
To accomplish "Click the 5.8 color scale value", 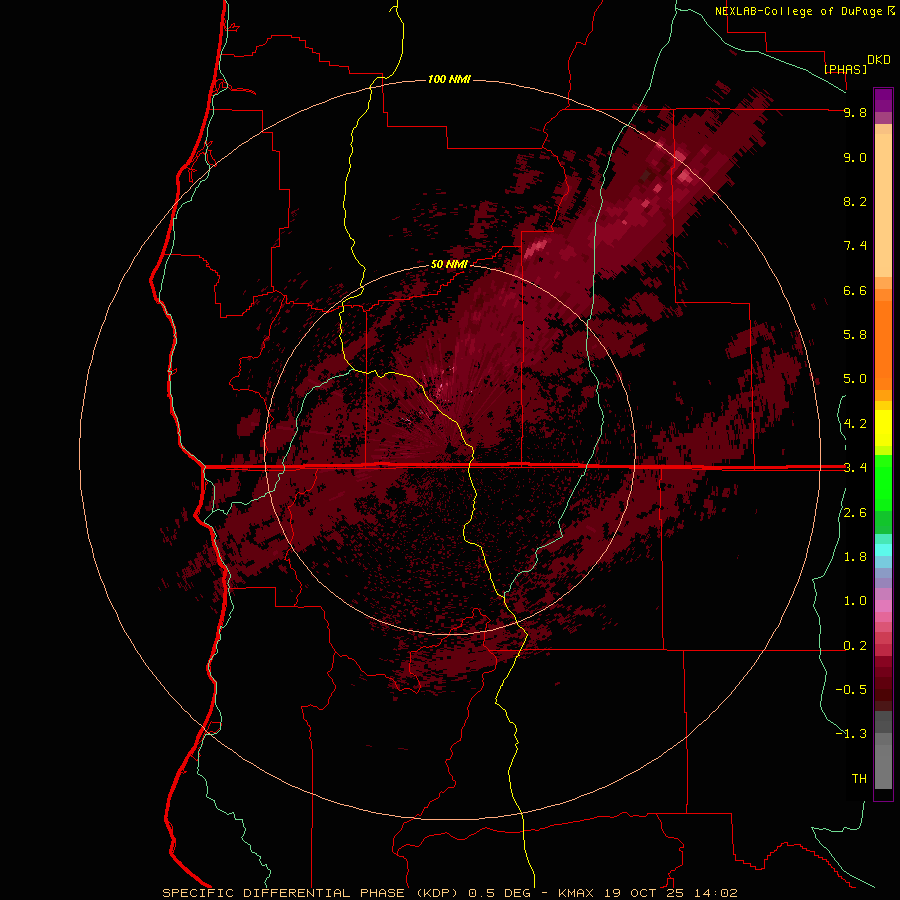I will (855, 335).
